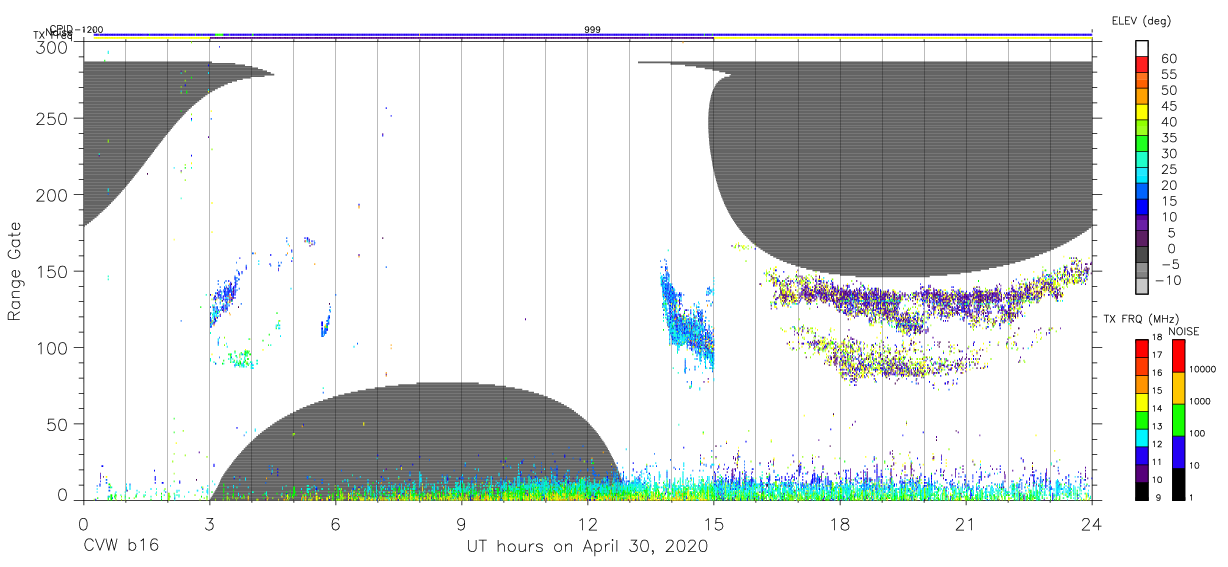Click the '200' tick on Range Gate axis
Screen dimensions: 1228x567
pos(52,196)
